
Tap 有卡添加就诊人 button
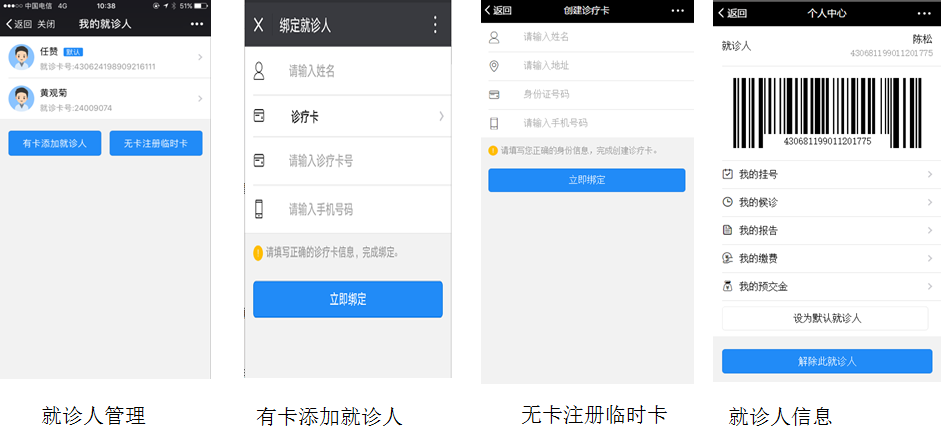[55, 143]
